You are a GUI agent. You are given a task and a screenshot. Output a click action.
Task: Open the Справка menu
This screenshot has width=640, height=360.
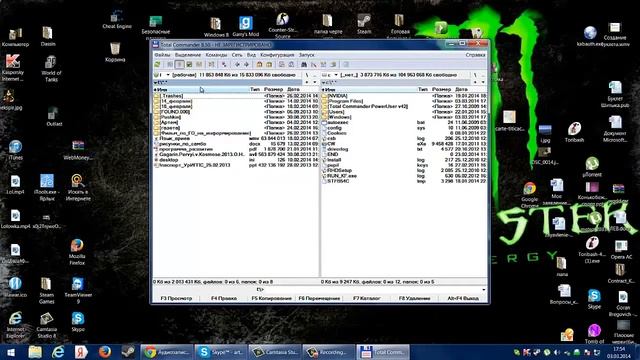pos(476,55)
